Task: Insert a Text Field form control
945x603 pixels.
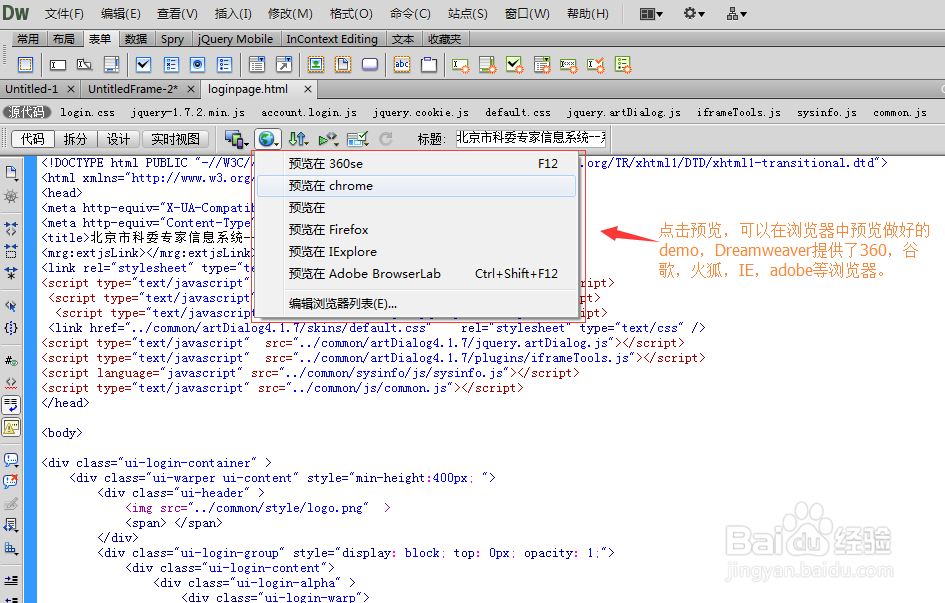Action: (58, 64)
